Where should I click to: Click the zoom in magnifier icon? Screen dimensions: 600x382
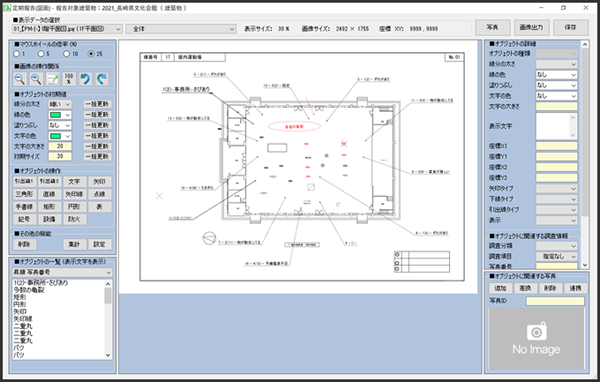[x=36, y=79]
